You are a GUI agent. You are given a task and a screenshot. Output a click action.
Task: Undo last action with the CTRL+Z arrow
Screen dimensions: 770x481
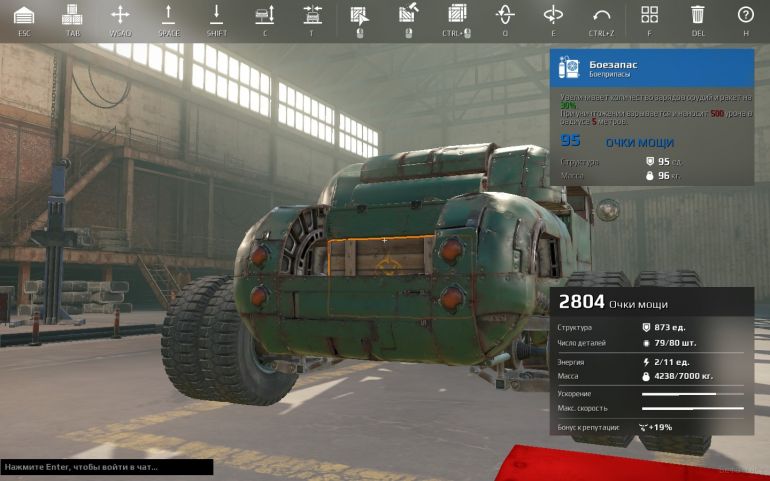(x=601, y=15)
